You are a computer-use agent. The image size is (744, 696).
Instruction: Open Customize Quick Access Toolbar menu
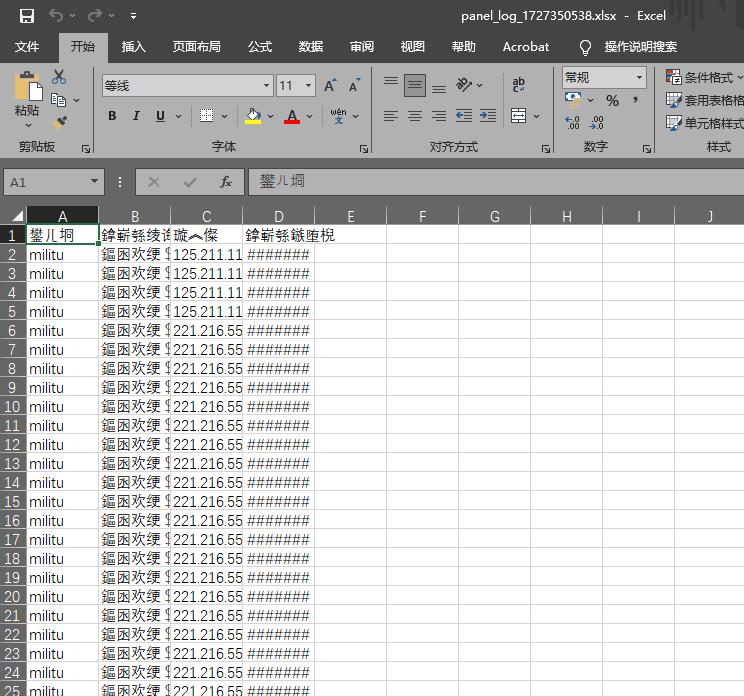133,16
